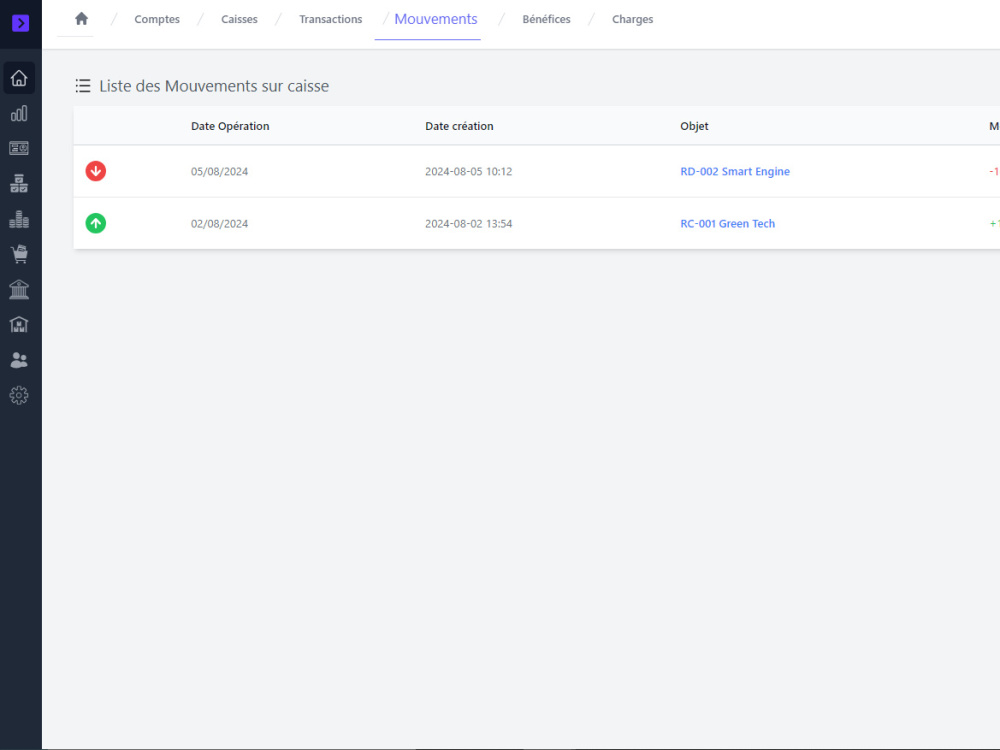Select the Mouvements tab
The image size is (1000, 750).
(x=436, y=19)
